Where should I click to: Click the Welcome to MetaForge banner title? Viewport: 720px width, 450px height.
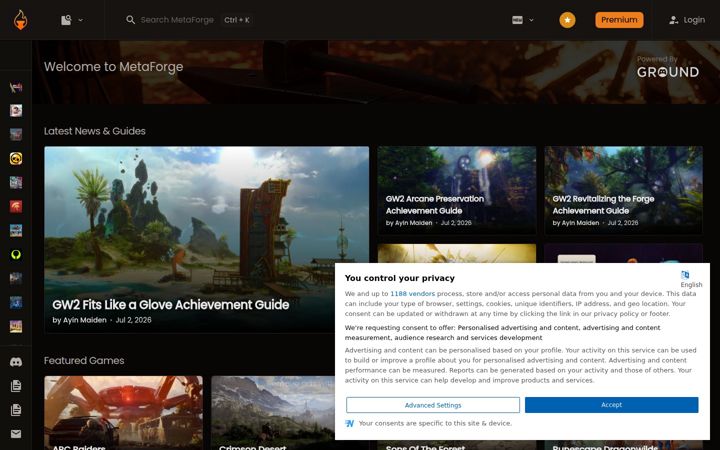coord(113,67)
